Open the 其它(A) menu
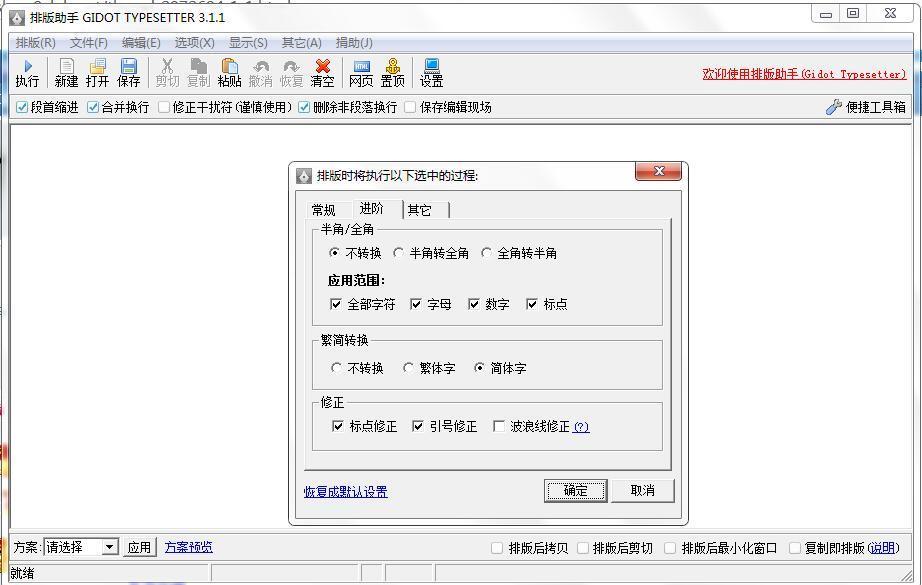Image resolution: width=922 pixels, height=585 pixels. point(302,43)
